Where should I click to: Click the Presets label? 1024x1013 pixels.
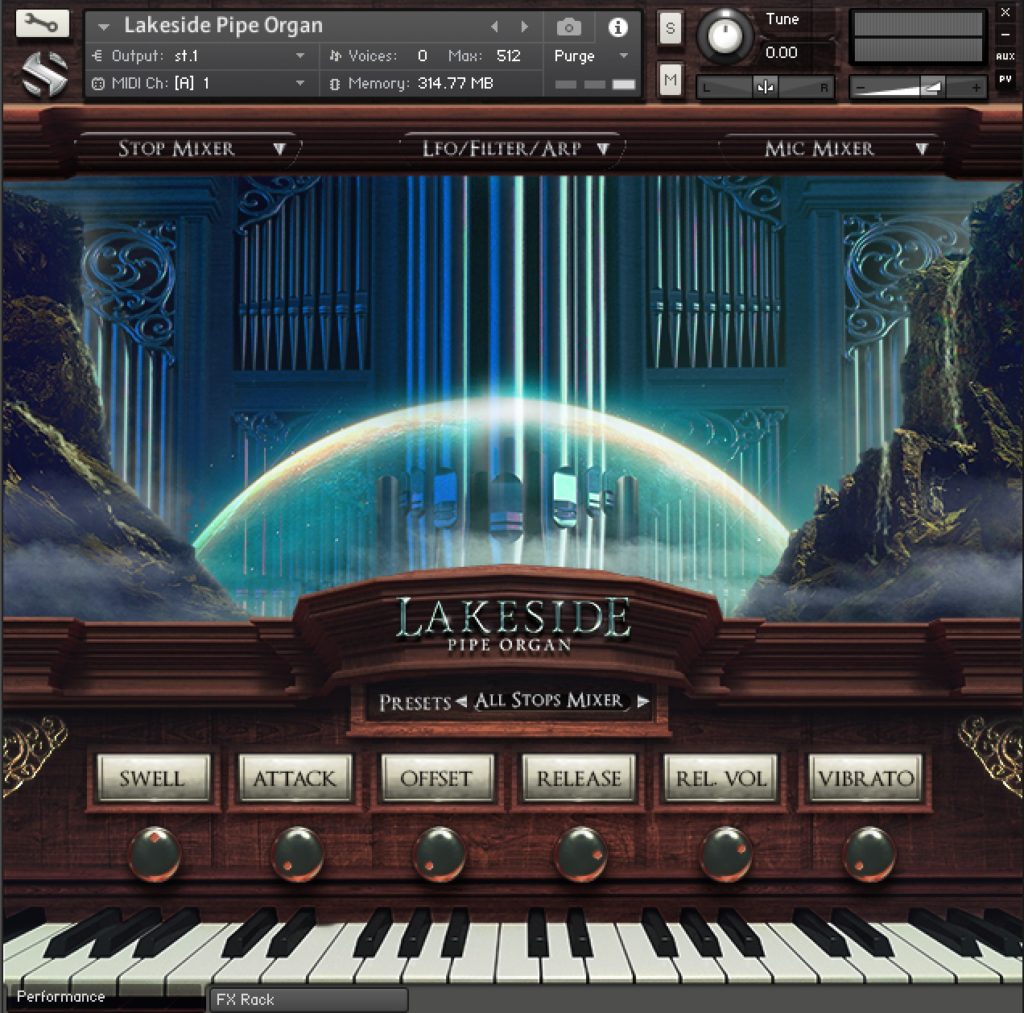[415, 702]
